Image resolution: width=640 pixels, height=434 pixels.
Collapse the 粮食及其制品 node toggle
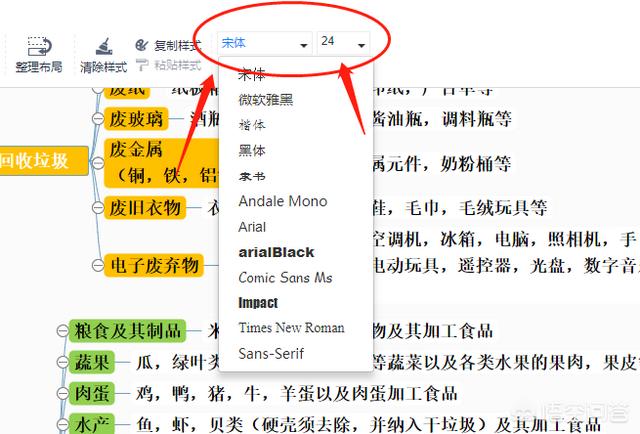(61, 331)
